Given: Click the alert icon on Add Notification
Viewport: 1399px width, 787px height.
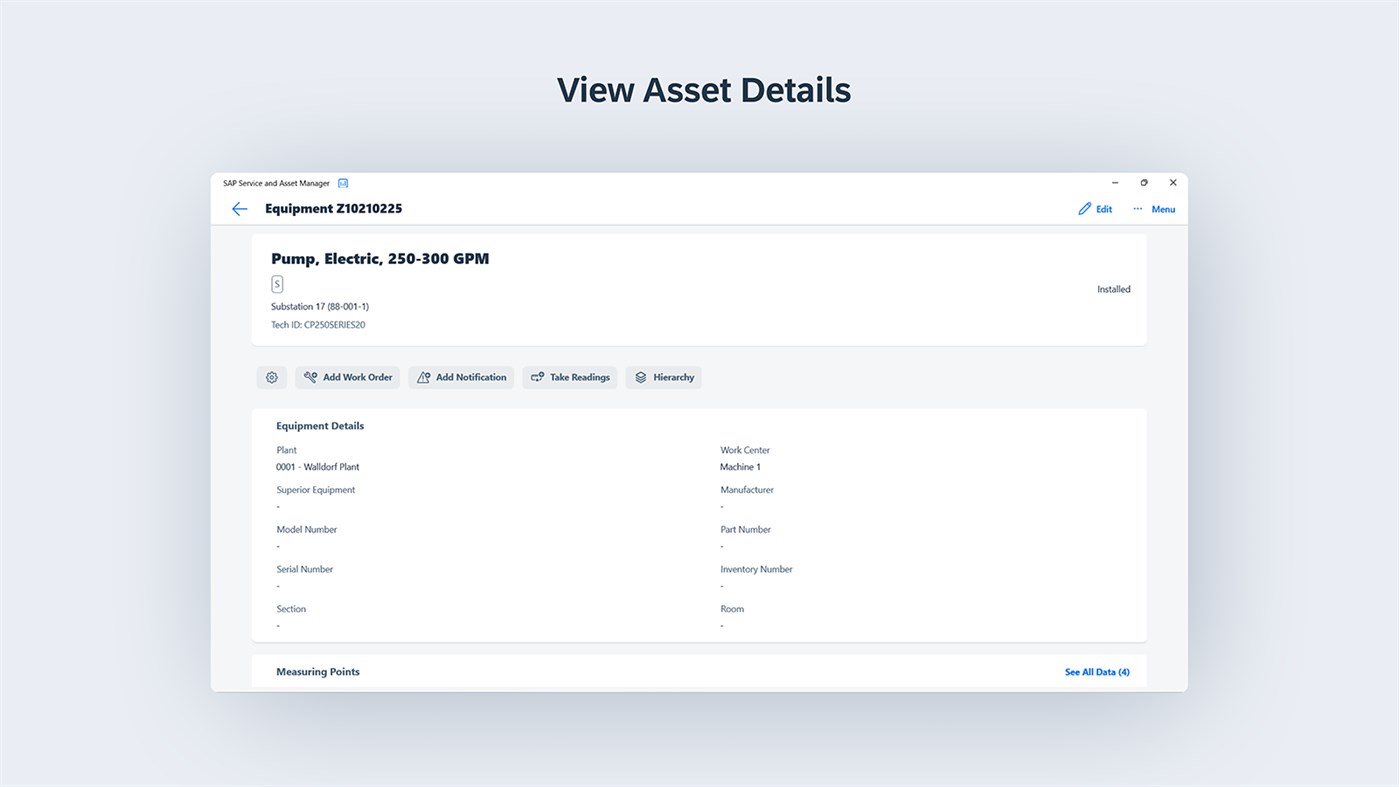Looking at the screenshot, I should tap(423, 377).
